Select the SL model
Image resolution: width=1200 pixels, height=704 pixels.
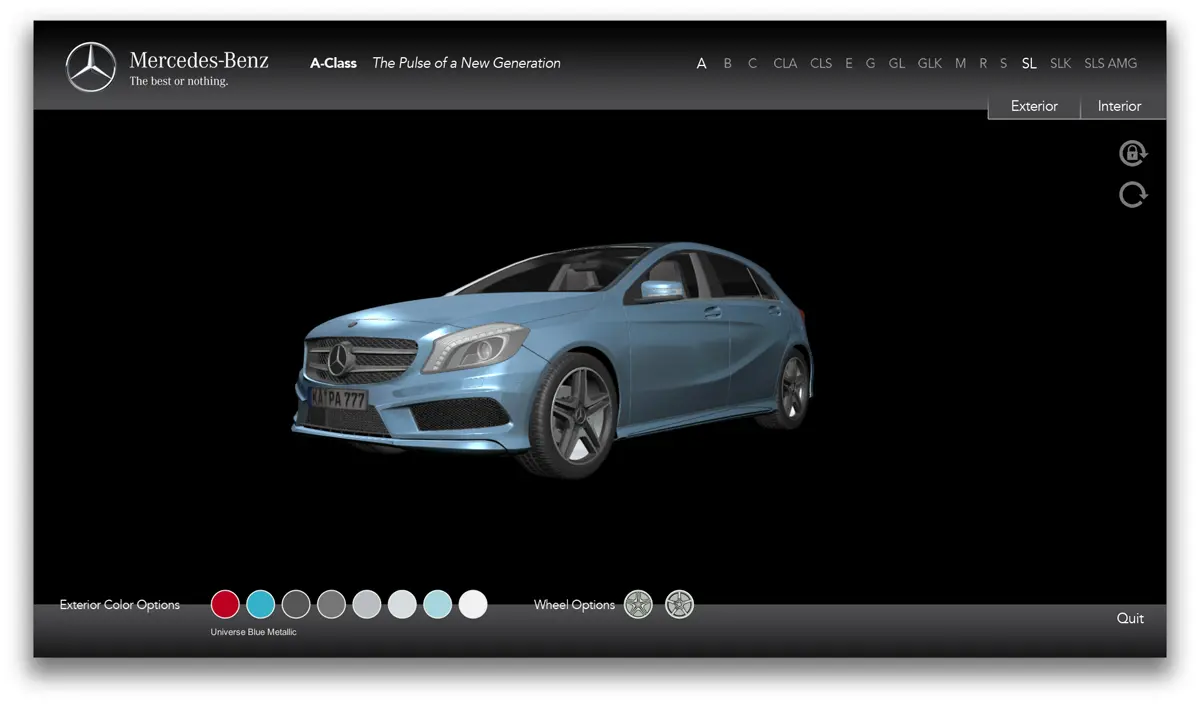point(1029,63)
